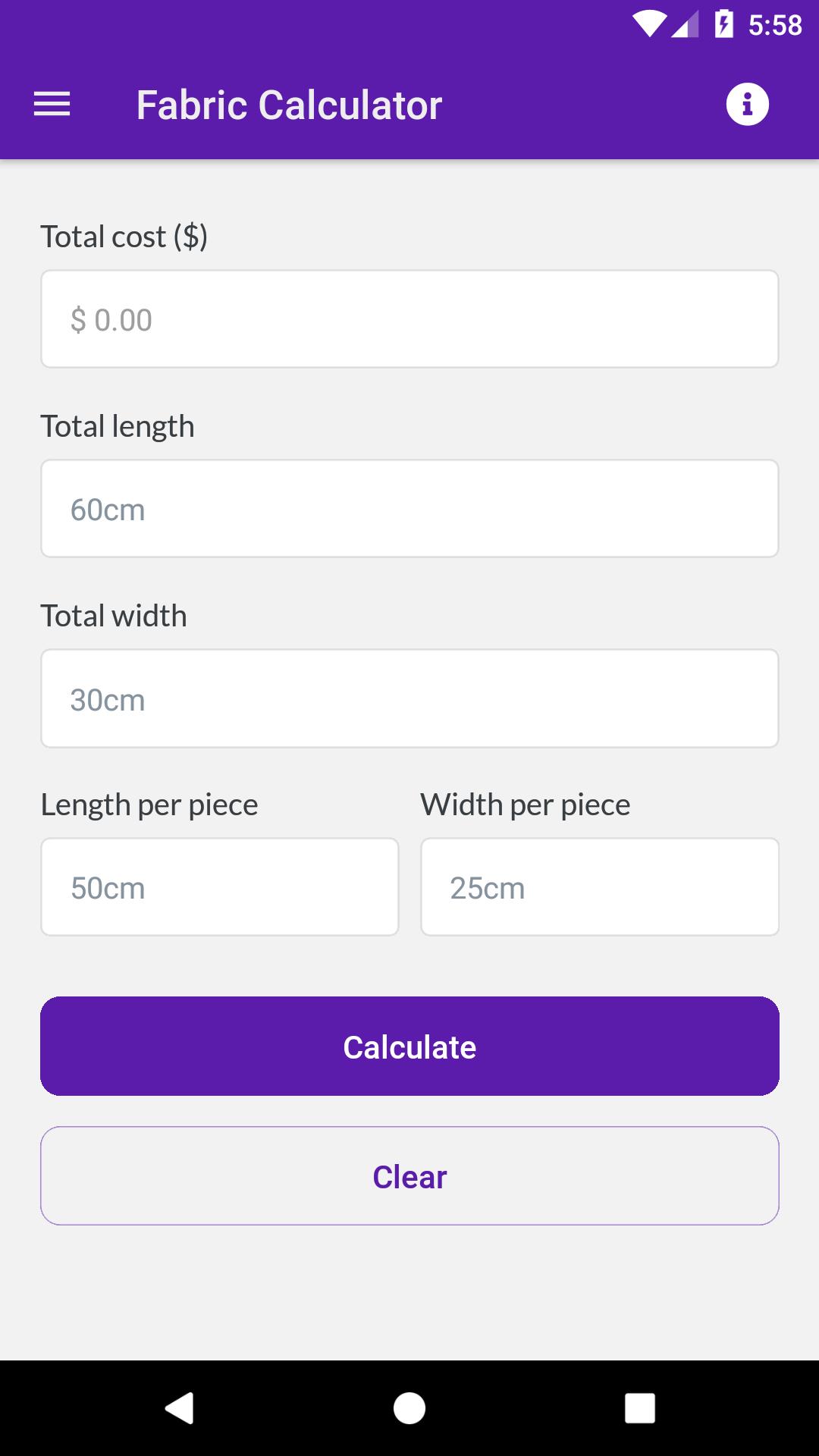Focus the Total cost input field

click(409, 319)
